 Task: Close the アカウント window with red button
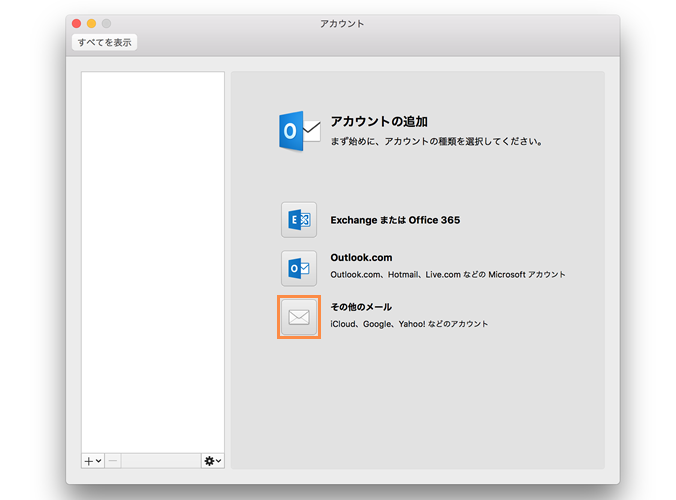tap(77, 23)
